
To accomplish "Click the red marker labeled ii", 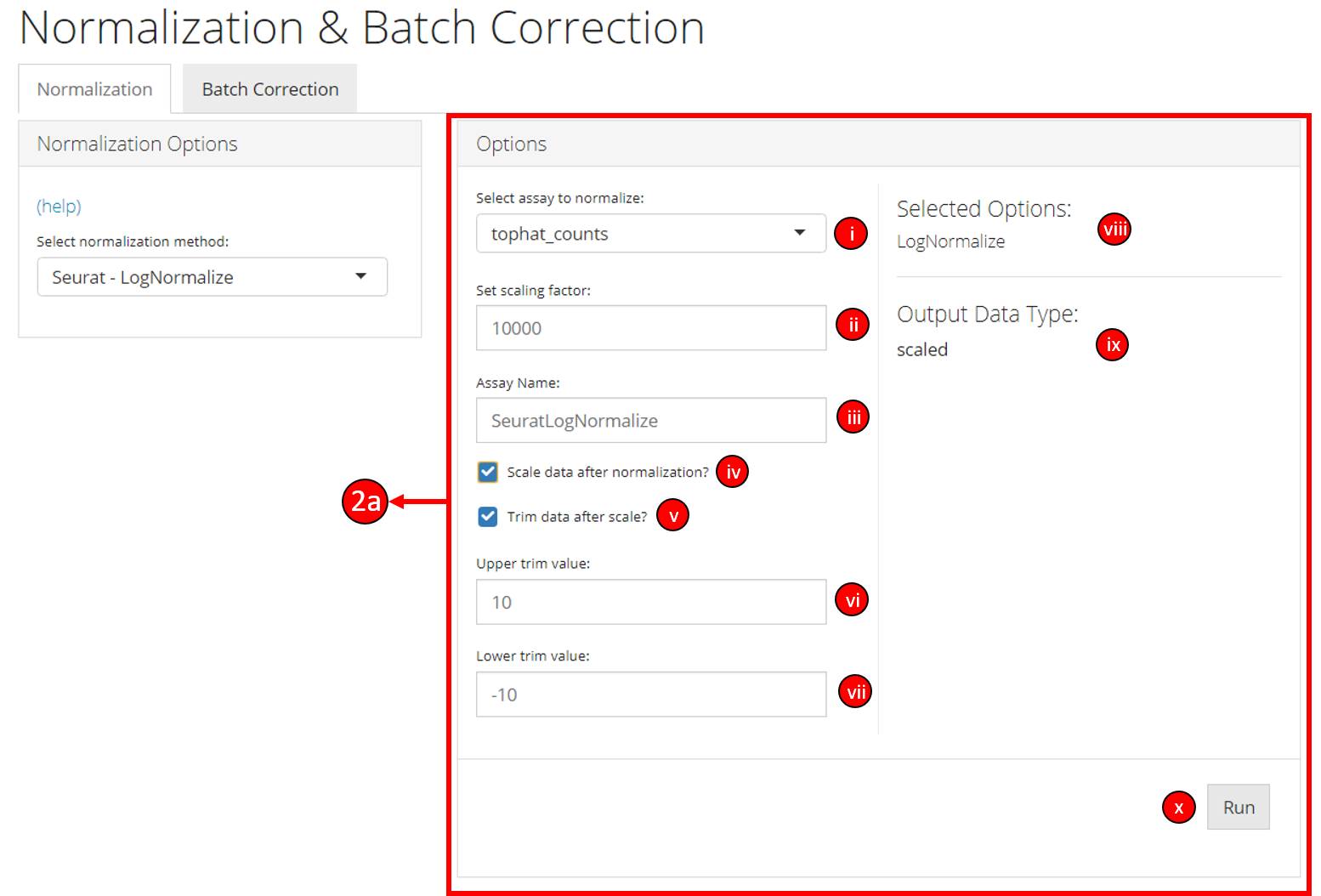I will coord(852,325).
